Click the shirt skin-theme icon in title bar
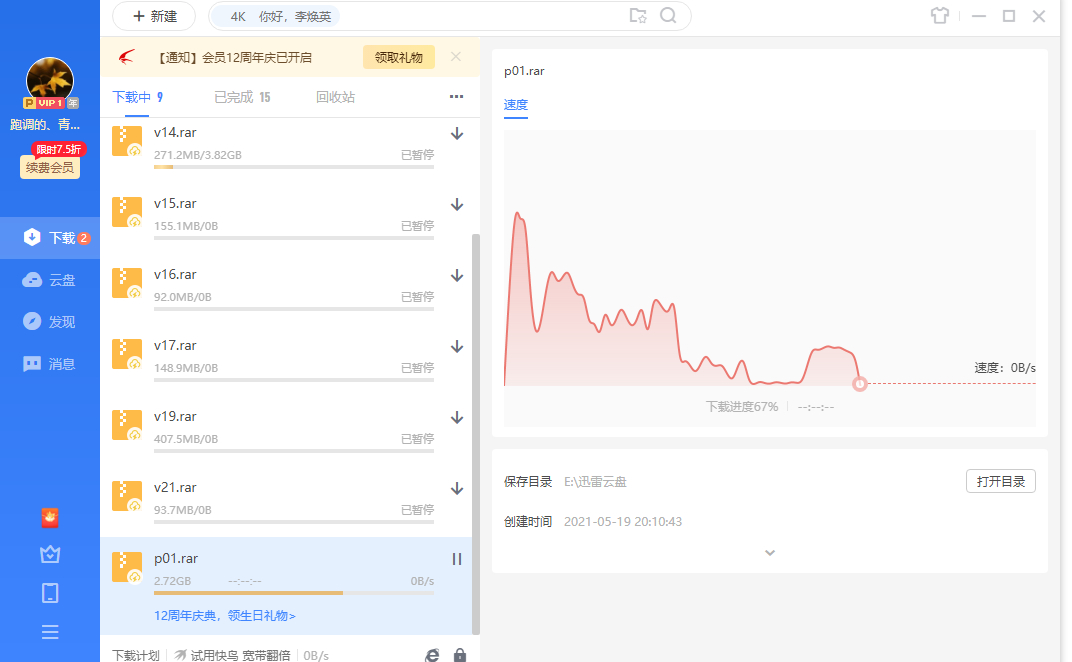Image resolution: width=1072 pixels, height=662 pixels. coord(938,16)
